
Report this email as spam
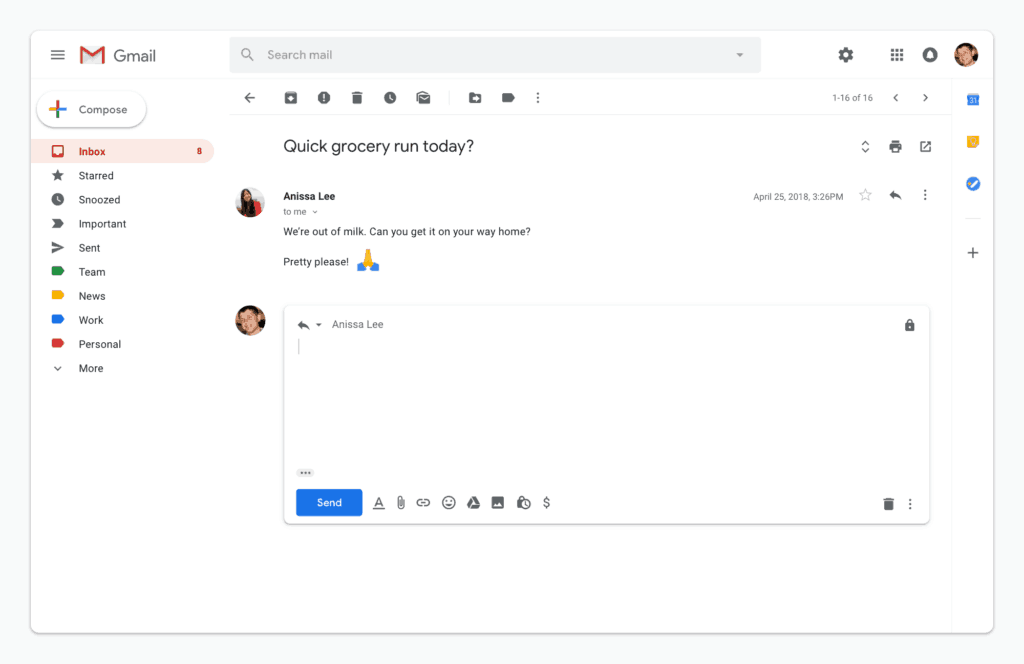click(324, 98)
